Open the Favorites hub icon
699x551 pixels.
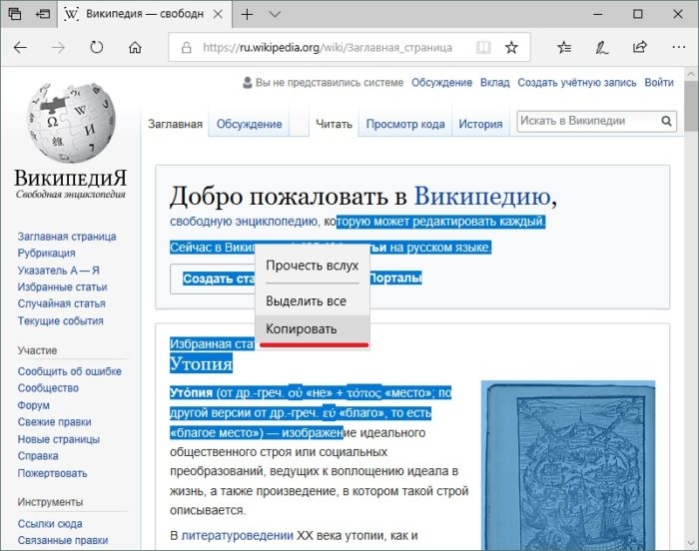point(564,47)
